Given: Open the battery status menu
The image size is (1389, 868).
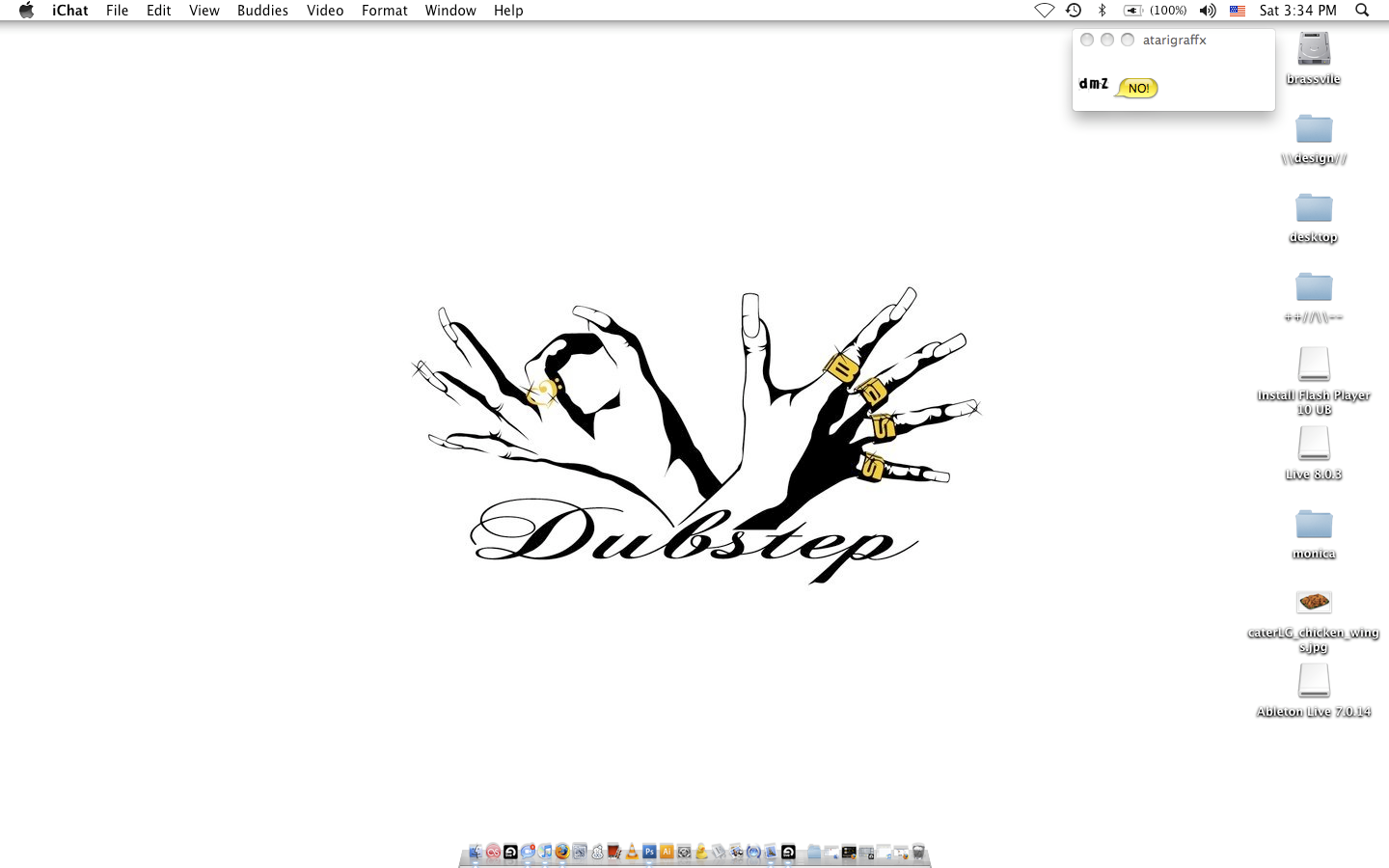Looking at the screenshot, I should click(1155, 11).
